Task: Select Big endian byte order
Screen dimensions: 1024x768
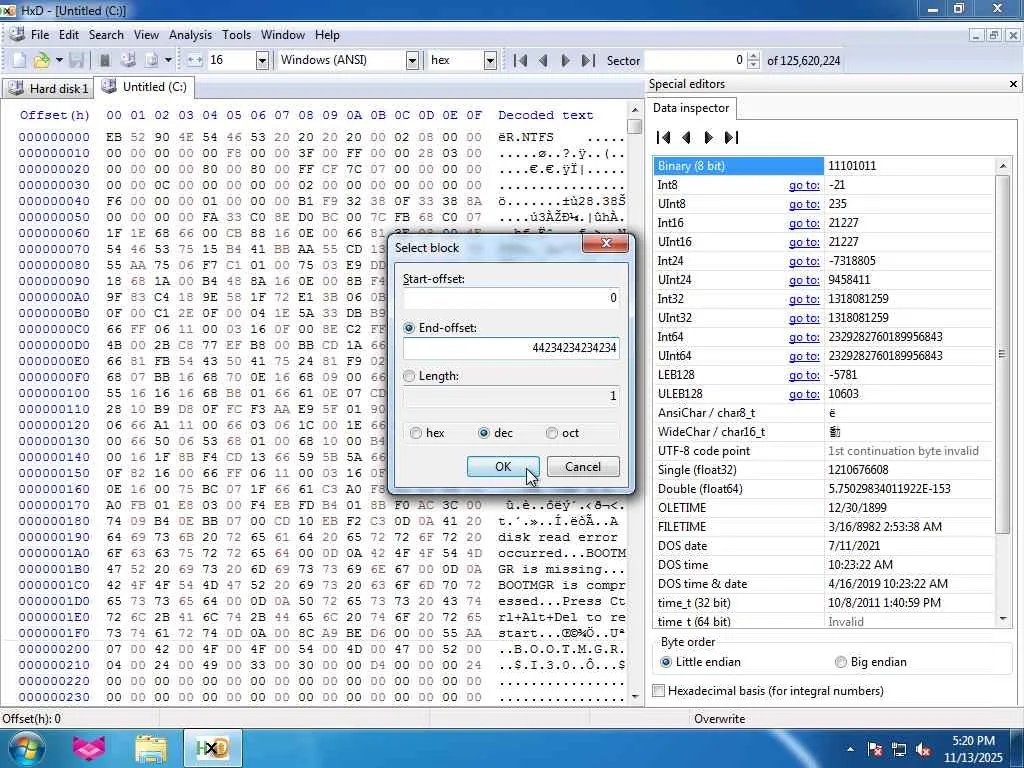Action: click(x=871, y=662)
